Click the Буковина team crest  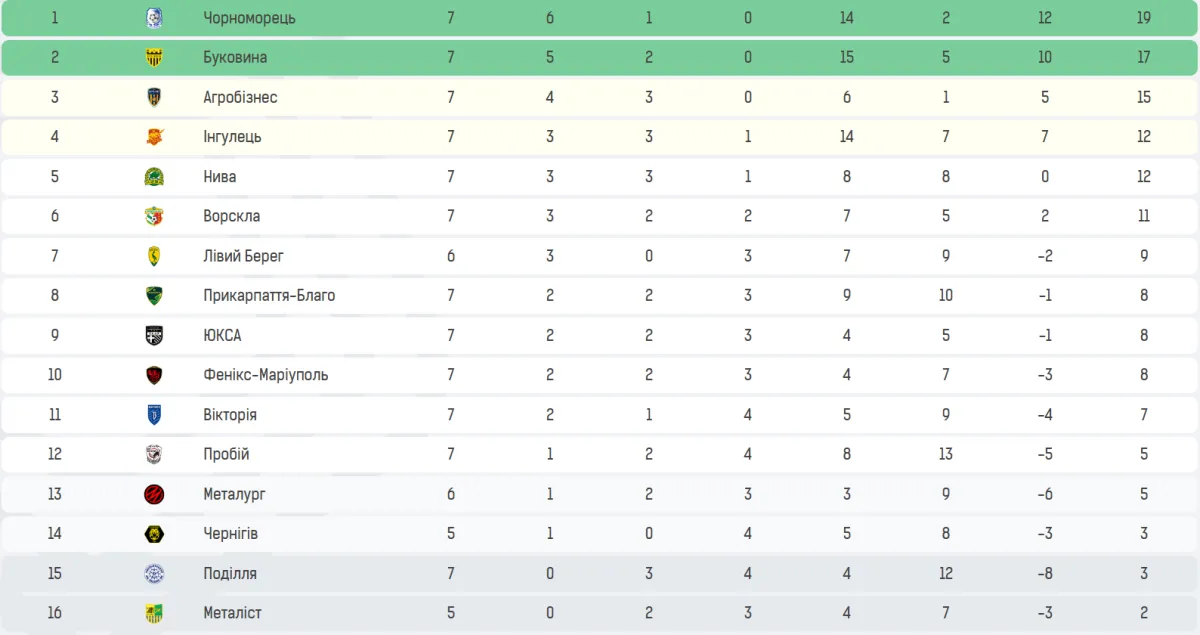pyautogui.click(x=154, y=57)
